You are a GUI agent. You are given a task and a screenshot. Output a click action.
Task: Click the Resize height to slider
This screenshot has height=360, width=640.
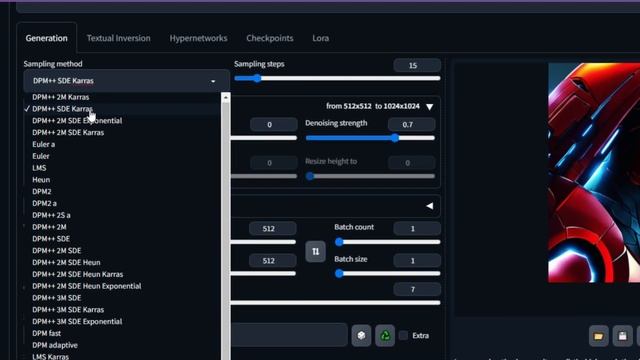tap(370, 176)
